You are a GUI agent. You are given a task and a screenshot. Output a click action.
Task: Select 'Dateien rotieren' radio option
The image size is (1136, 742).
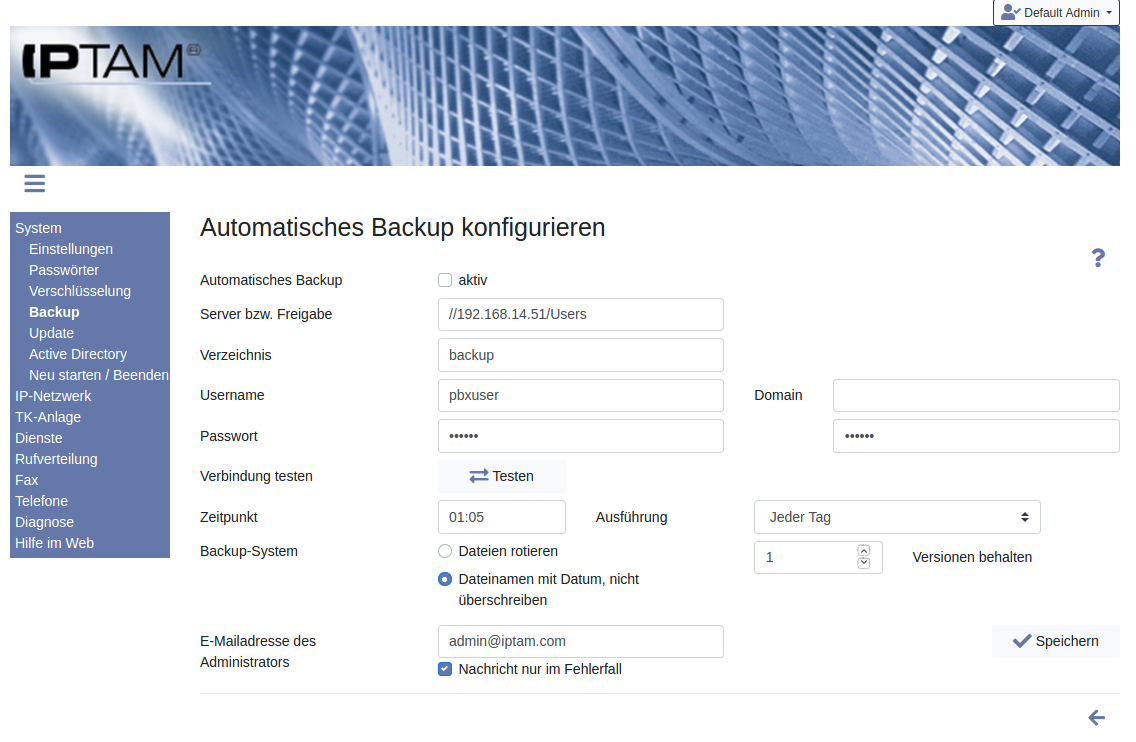445,551
